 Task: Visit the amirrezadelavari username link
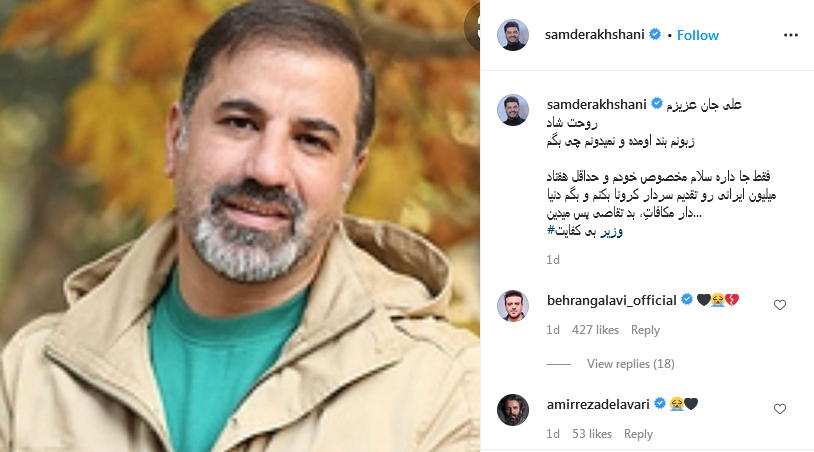coord(598,404)
